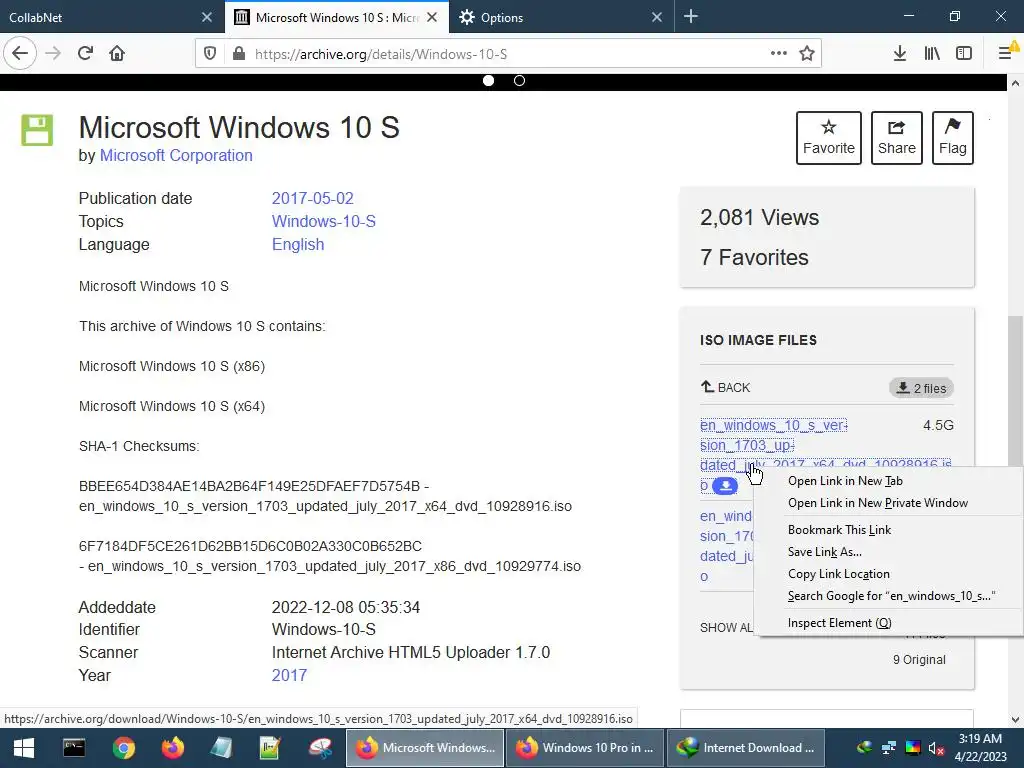Select Save Link As...
Screen dimensions: 1024x768
coord(824,552)
